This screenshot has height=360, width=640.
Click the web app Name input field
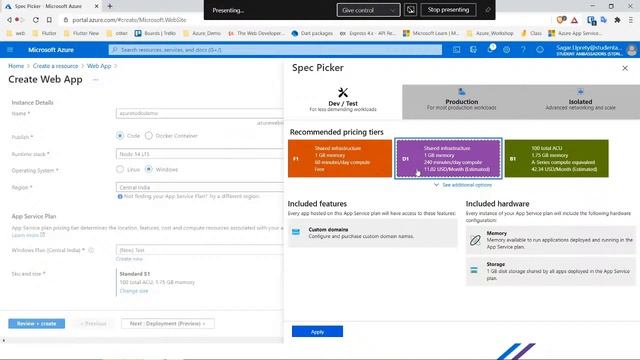coord(199,113)
